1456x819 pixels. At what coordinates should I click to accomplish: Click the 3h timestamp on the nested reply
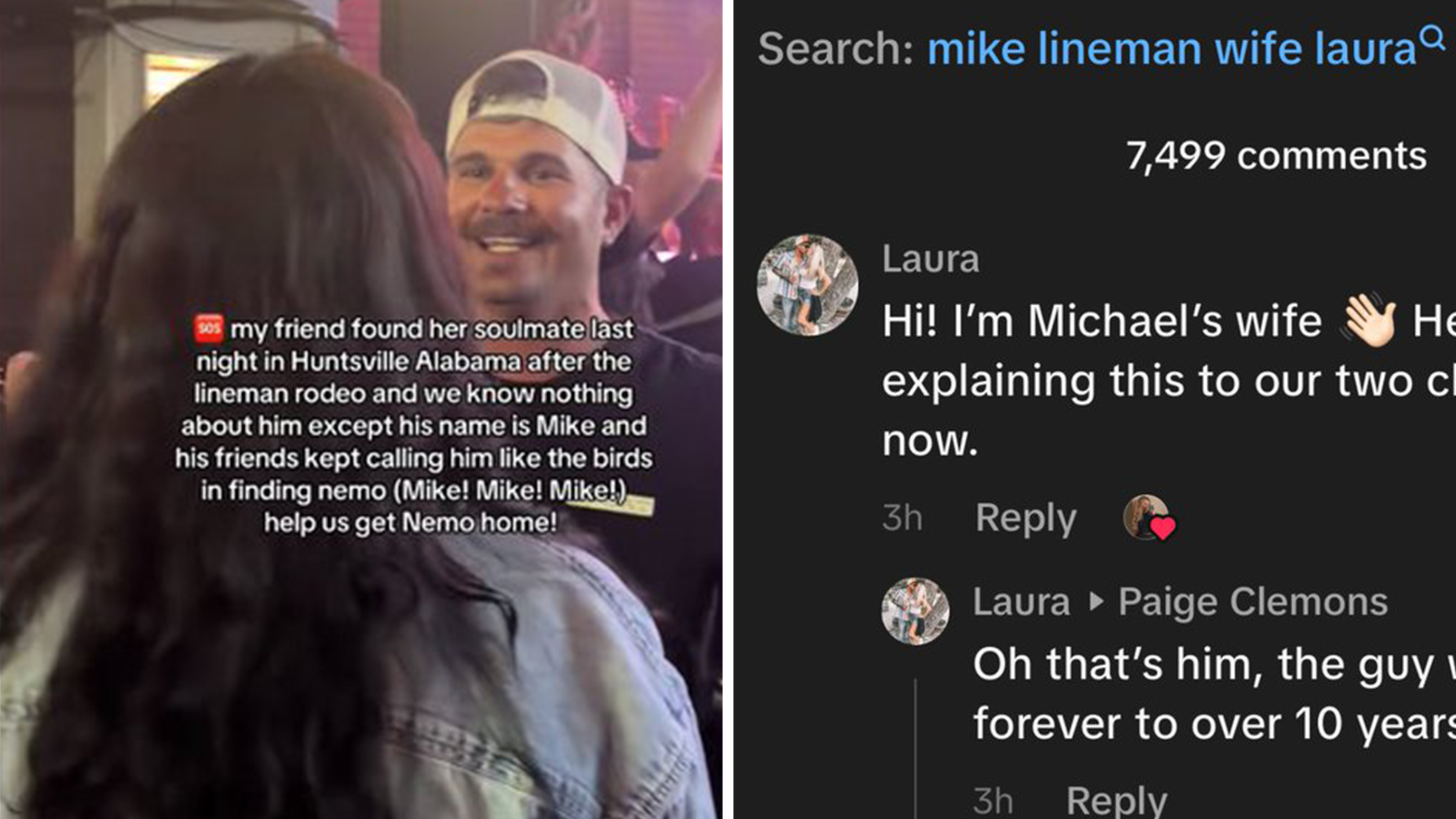[993, 800]
